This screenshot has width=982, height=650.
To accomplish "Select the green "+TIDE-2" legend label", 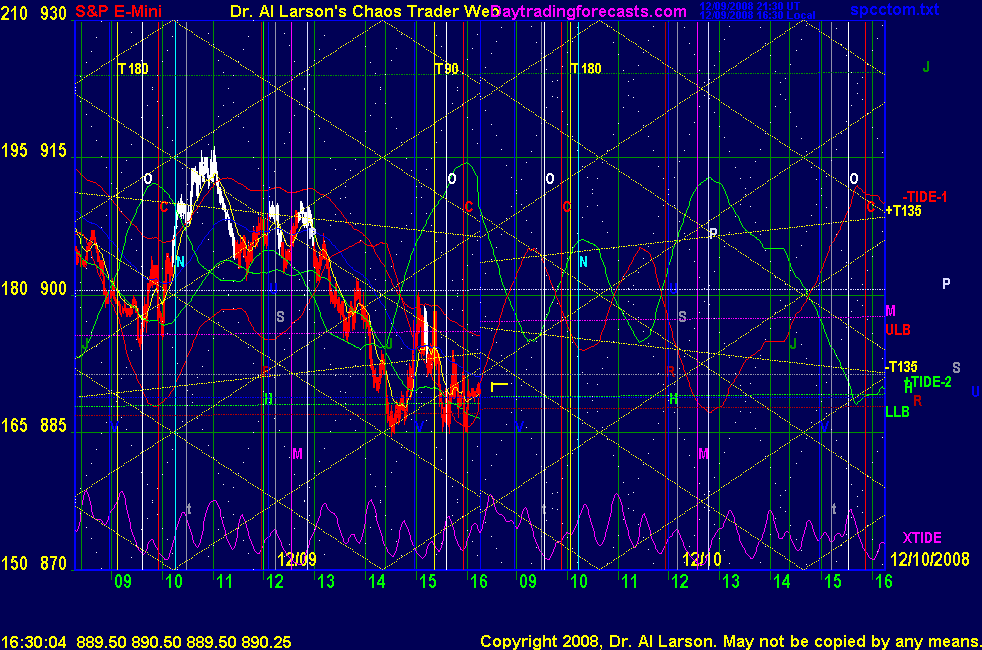I will point(928,382).
